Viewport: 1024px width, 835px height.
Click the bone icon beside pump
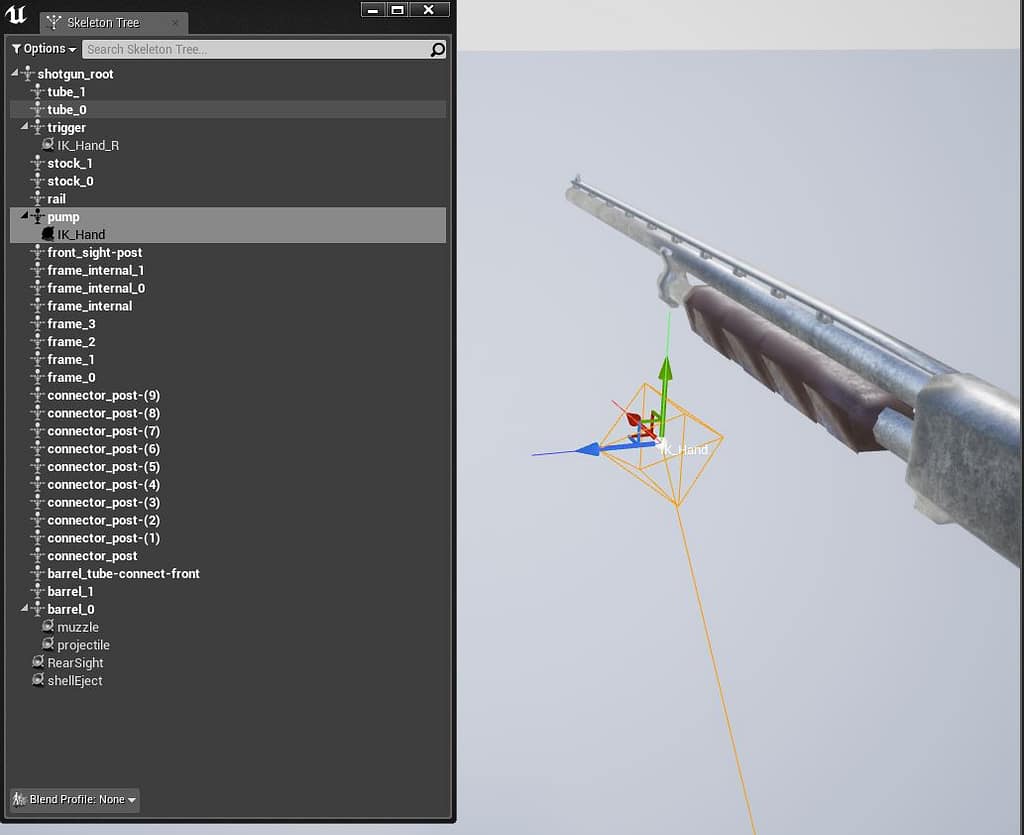click(38, 216)
